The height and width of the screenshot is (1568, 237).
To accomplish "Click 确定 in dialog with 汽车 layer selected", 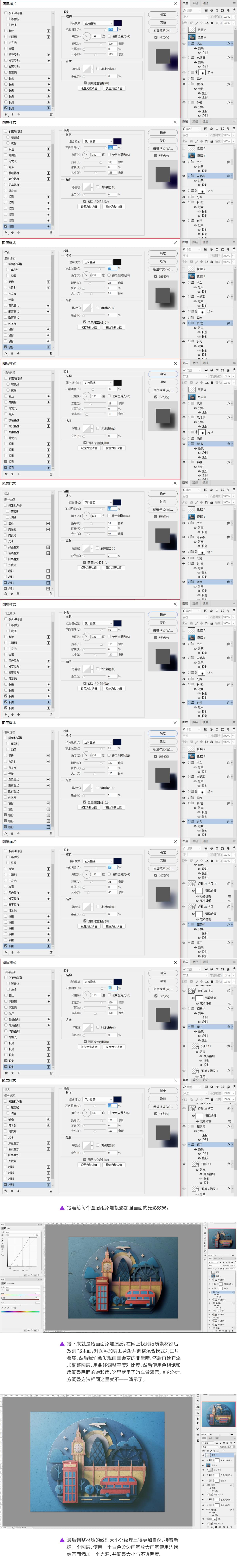I will pos(163,14).
